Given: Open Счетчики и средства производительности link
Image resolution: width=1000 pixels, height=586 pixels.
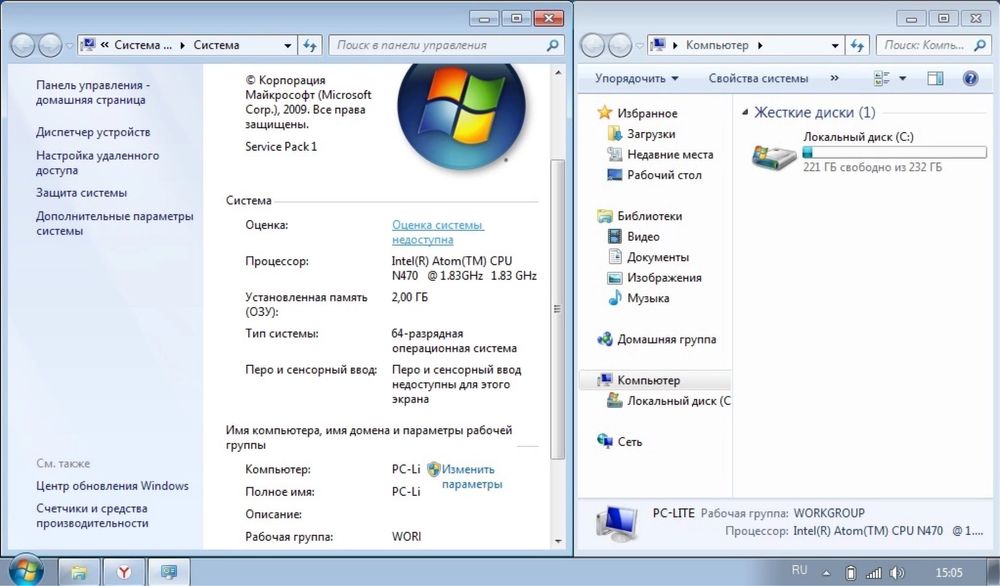Looking at the screenshot, I should point(92,515).
